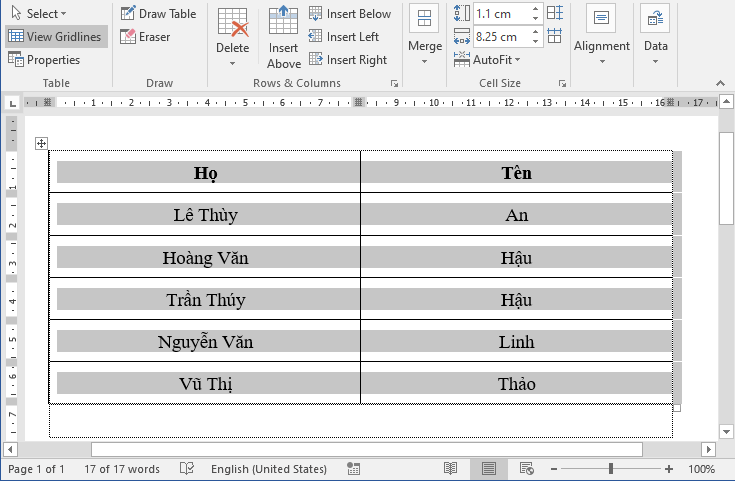Click the vertical scrollbar up arrow
The width and height of the screenshot is (735, 481).
(726, 102)
